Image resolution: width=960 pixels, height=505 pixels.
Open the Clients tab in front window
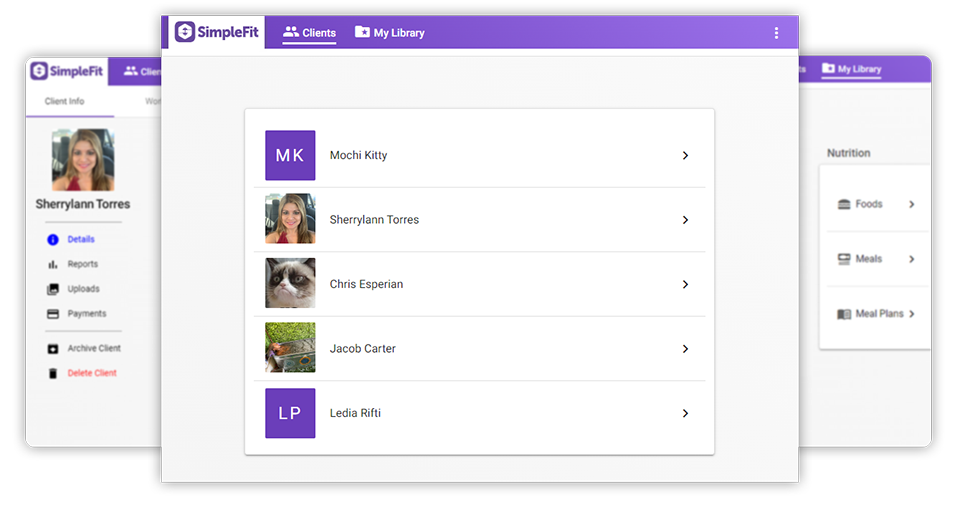click(309, 32)
